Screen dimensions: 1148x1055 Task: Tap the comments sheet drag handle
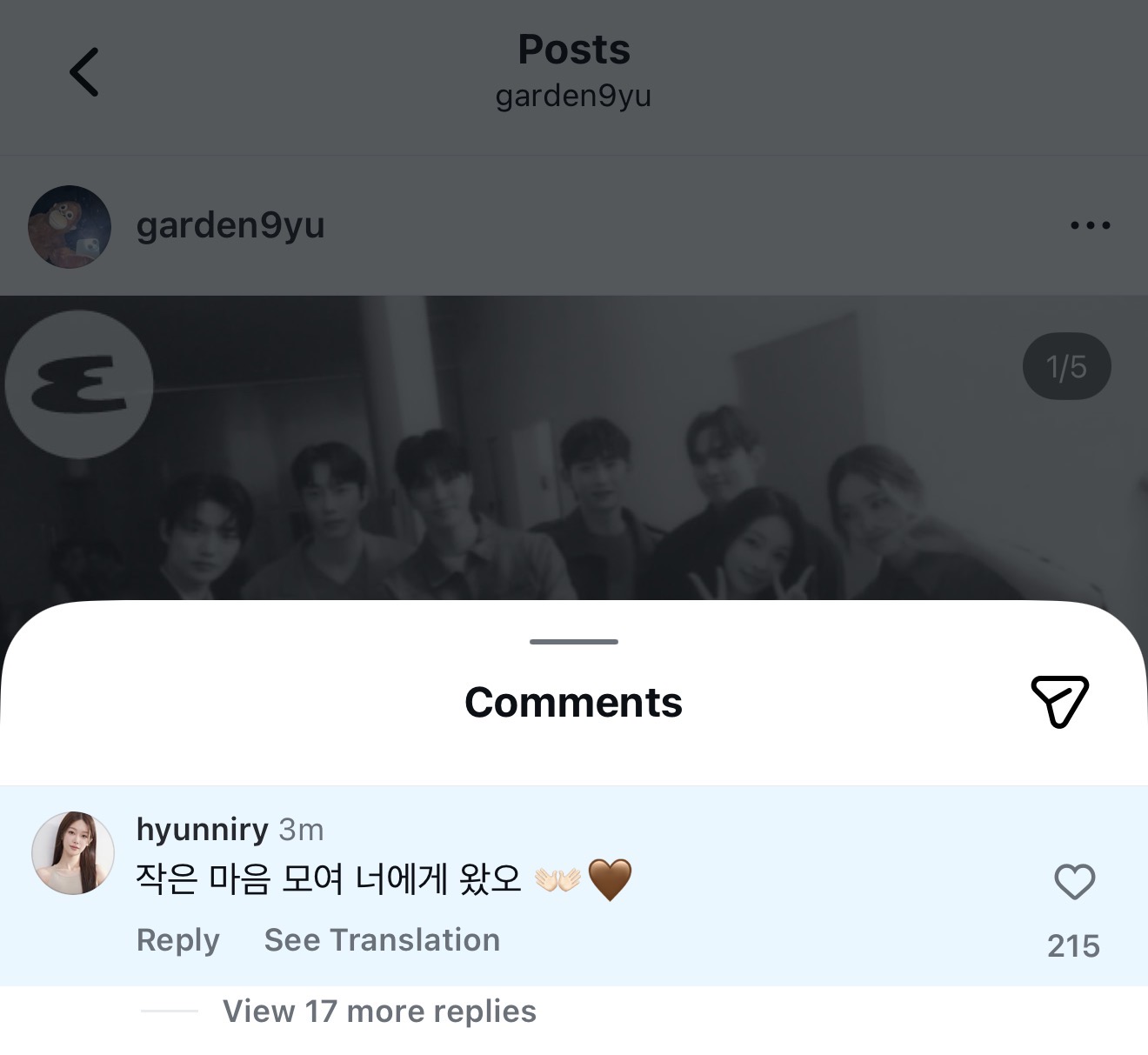pos(574,642)
